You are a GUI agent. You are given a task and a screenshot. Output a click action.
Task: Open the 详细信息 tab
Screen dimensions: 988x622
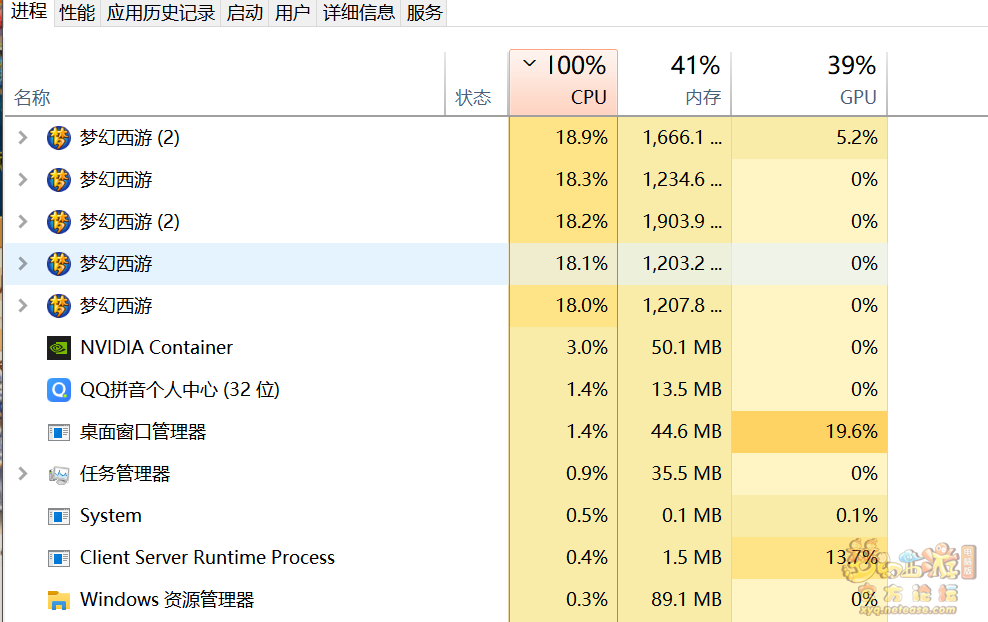358,13
